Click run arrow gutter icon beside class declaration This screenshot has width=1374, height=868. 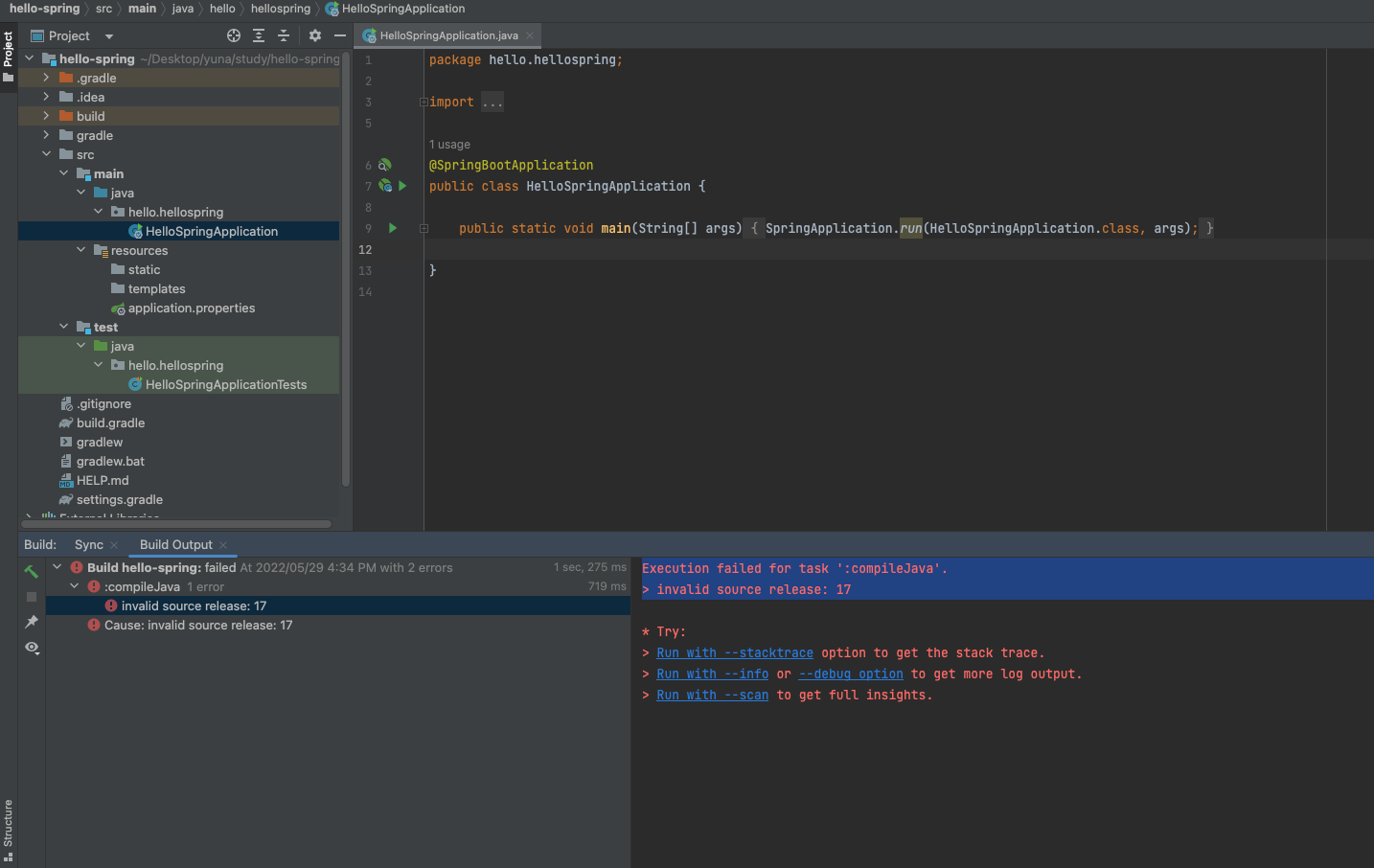tap(402, 186)
